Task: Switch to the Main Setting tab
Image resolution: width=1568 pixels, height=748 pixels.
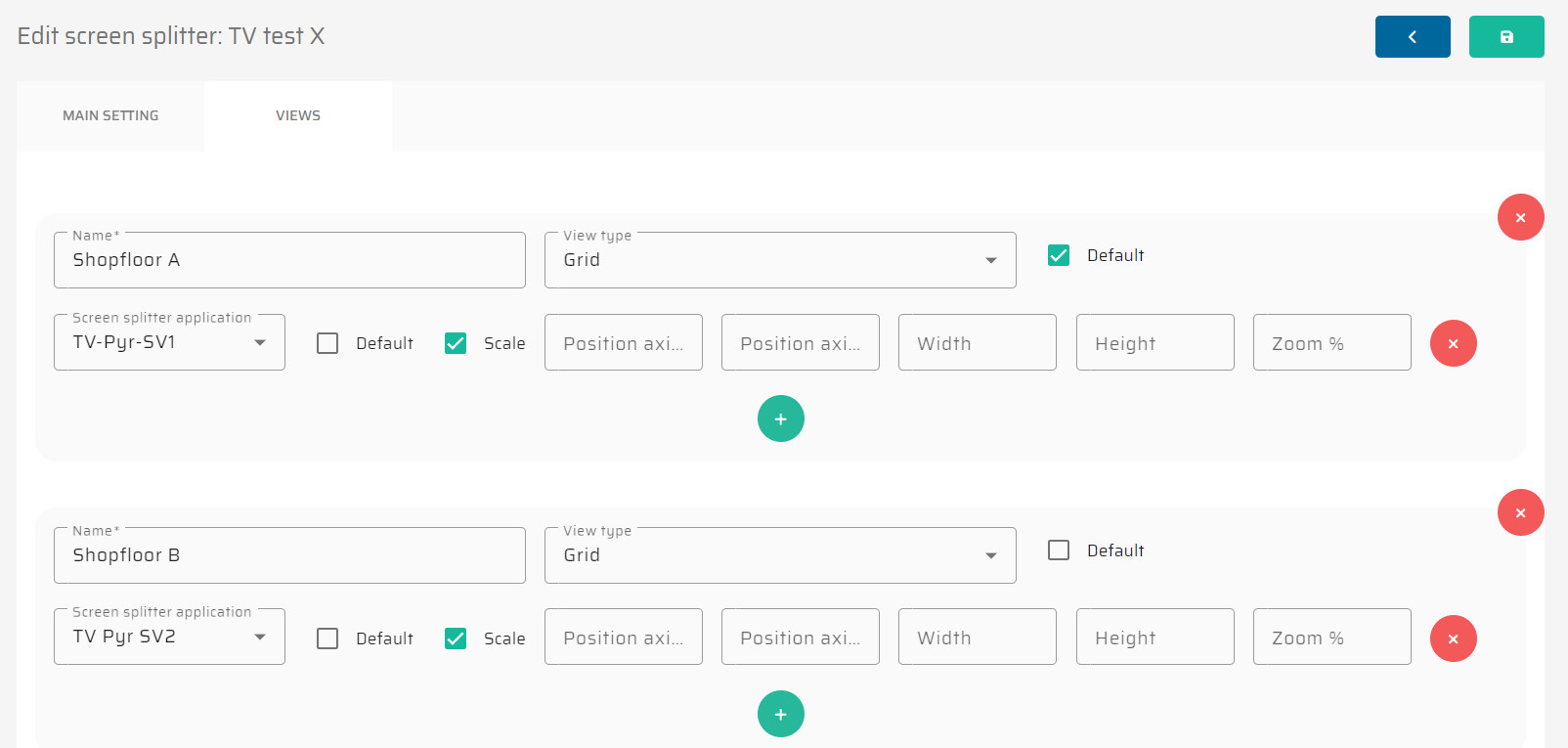Action: coord(110,115)
